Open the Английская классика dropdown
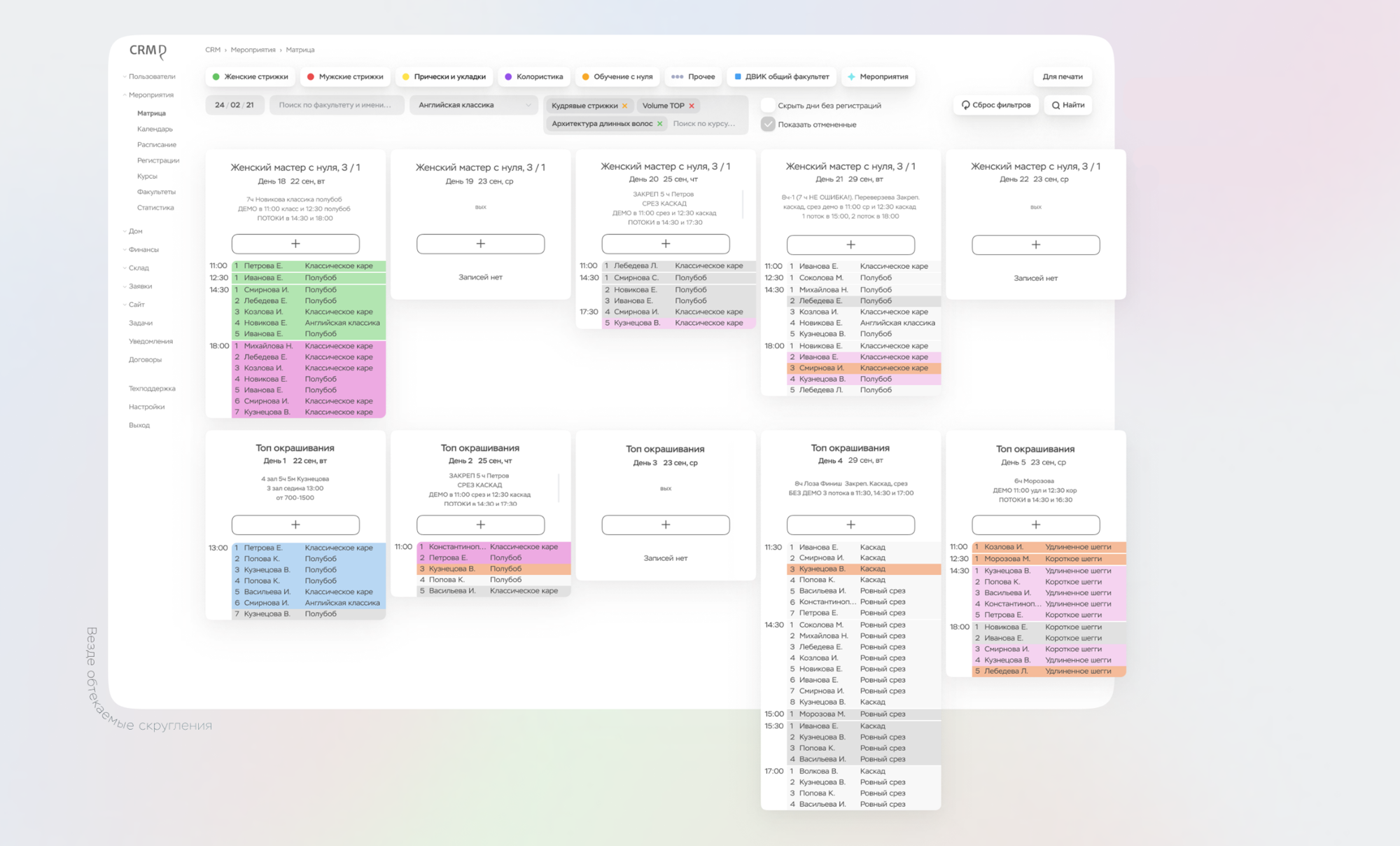 click(473, 105)
